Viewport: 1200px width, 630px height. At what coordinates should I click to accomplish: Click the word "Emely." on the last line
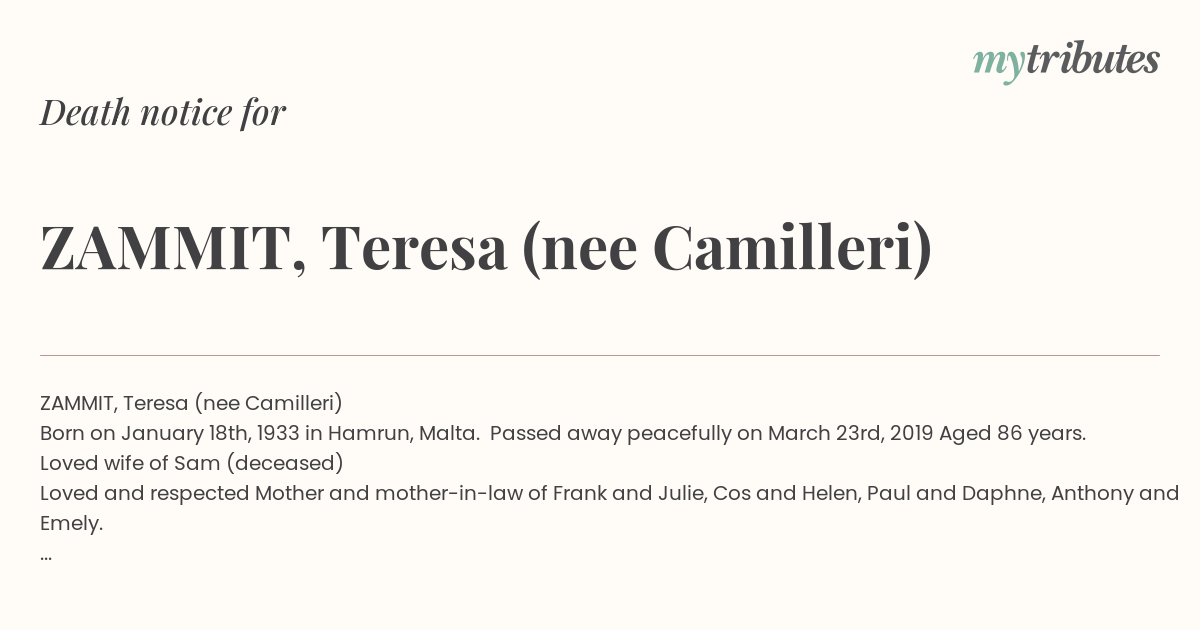[x=72, y=523]
